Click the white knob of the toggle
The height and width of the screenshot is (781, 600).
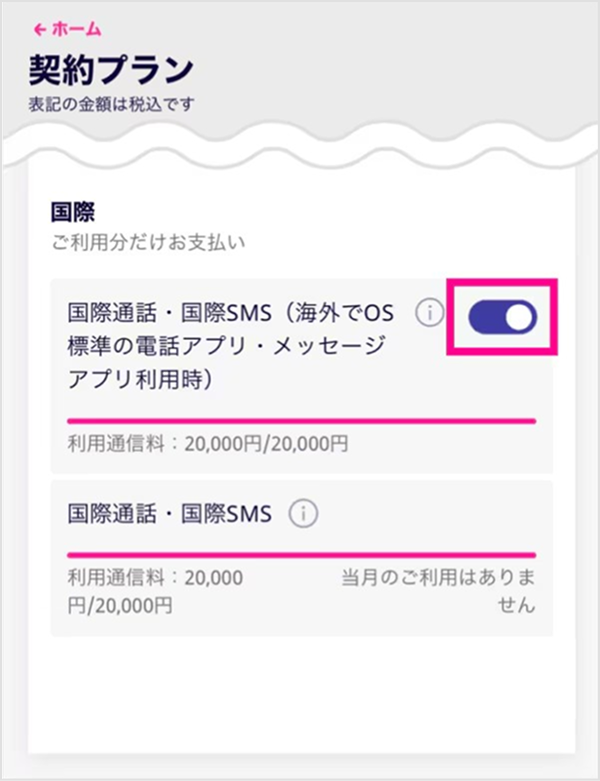519,317
